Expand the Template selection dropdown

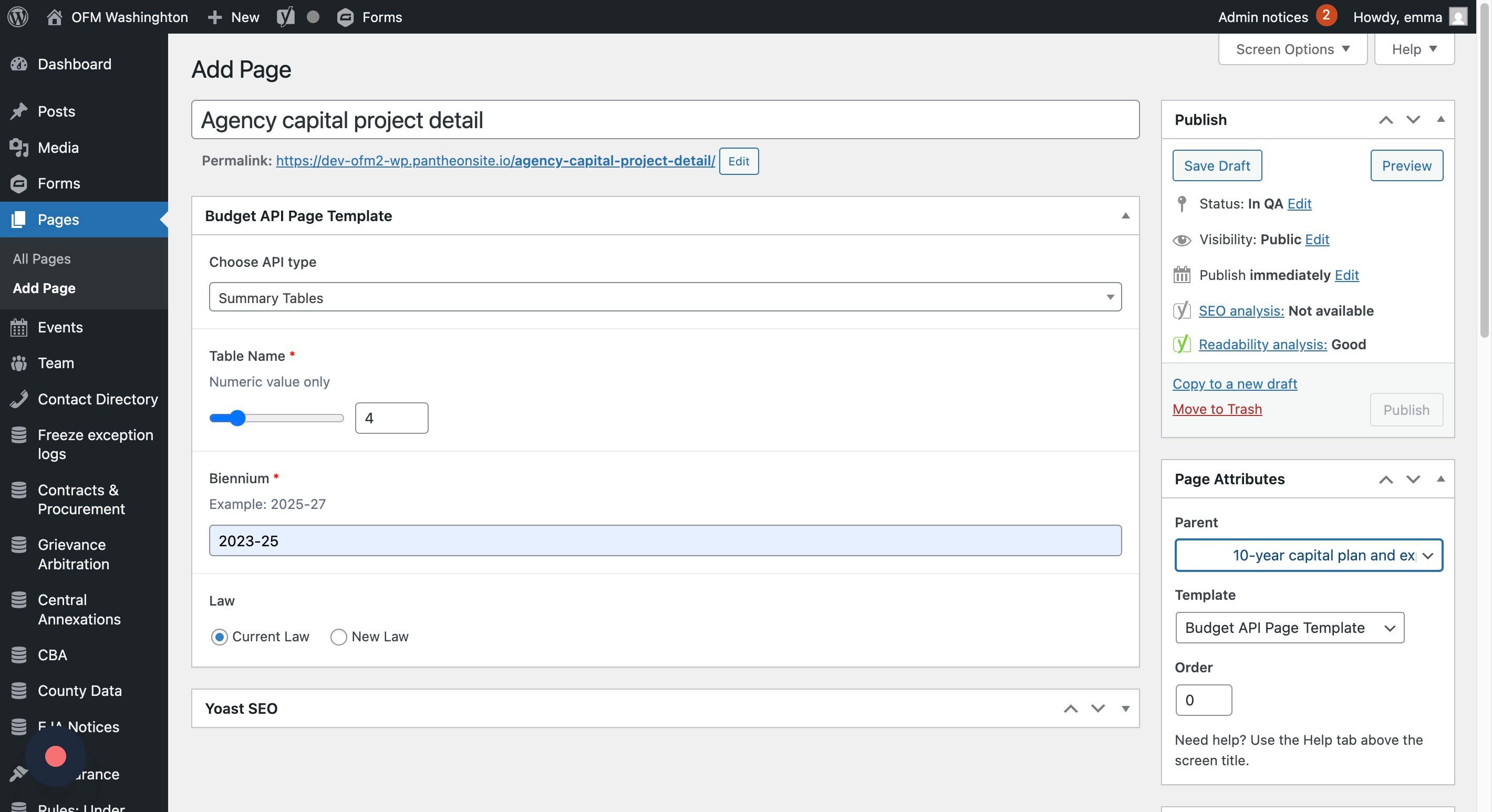point(1289,628)
